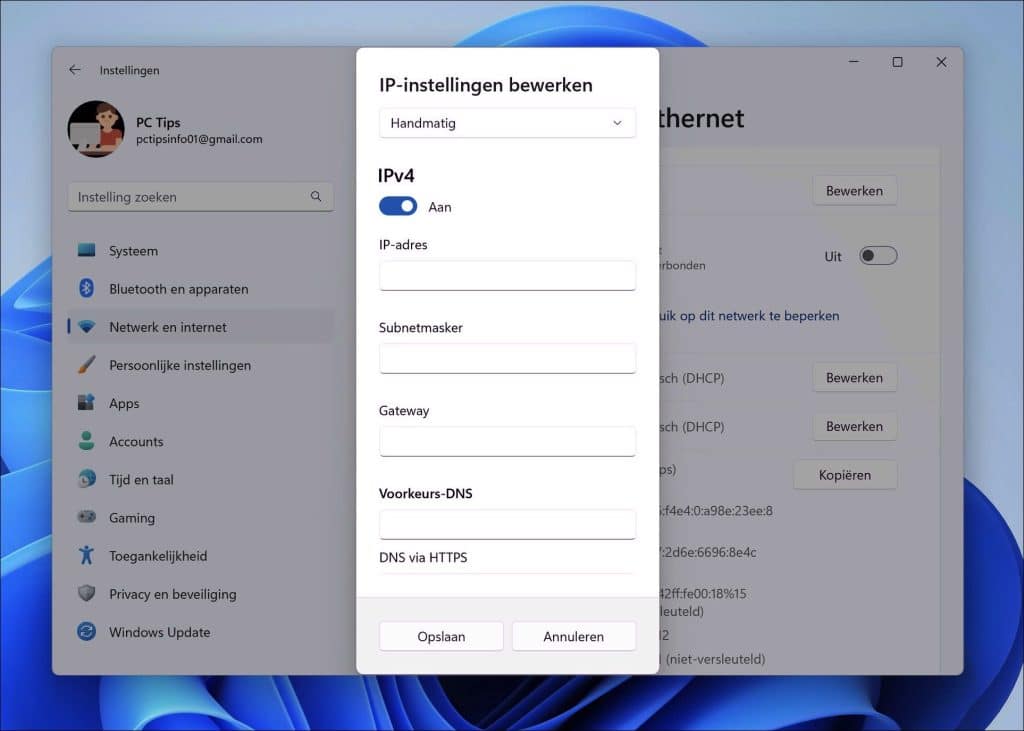Open the data usage limit link

click(750, 315)
